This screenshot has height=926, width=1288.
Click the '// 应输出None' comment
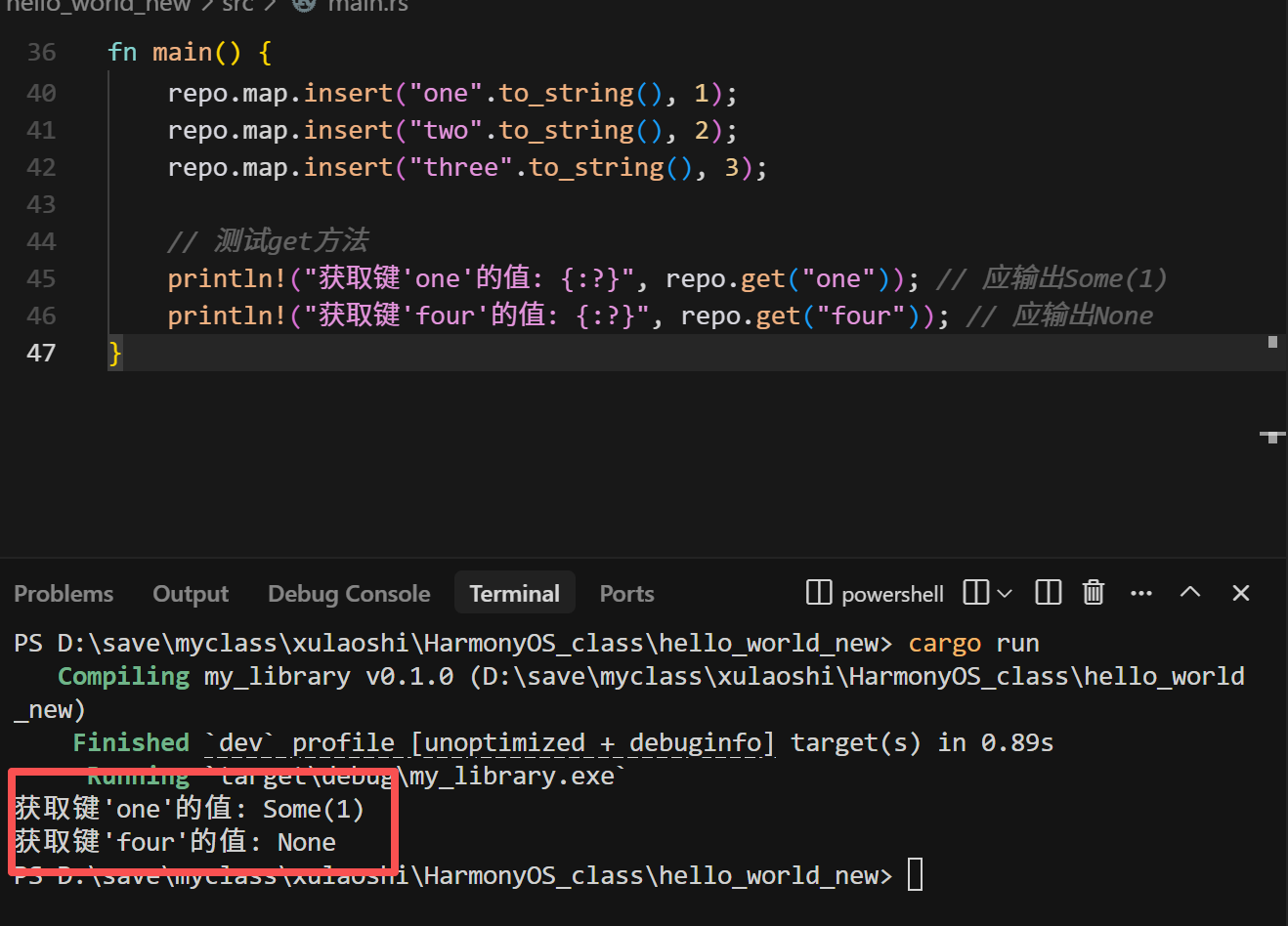tap(1059, 316)
